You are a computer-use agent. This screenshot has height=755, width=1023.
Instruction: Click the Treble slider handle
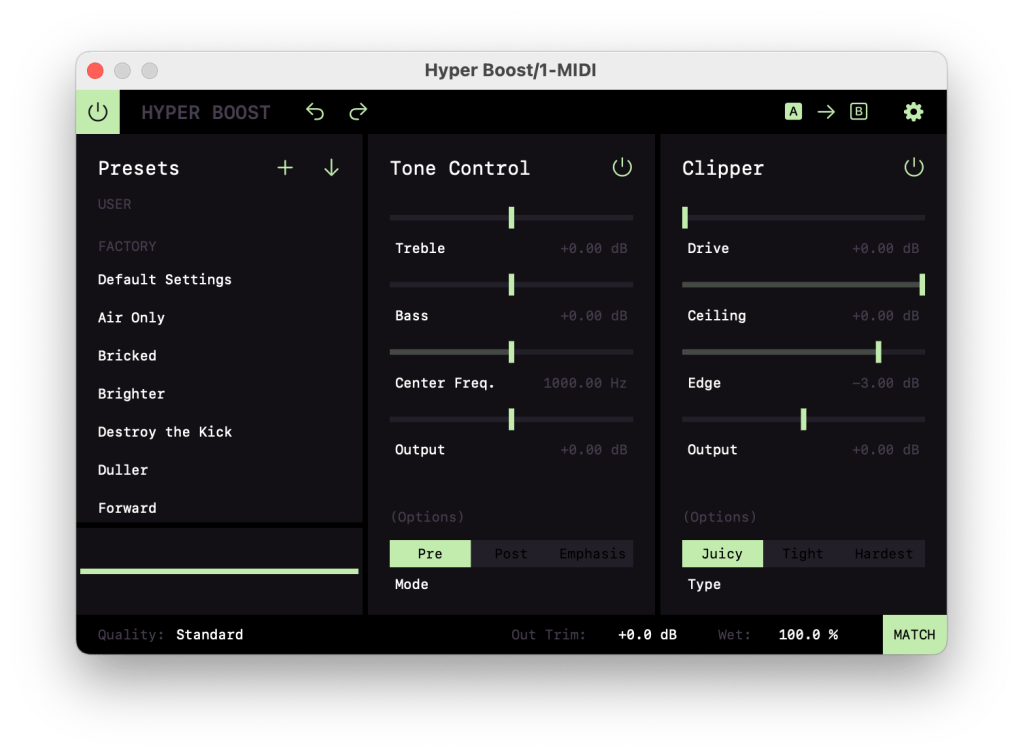[511, 218]
